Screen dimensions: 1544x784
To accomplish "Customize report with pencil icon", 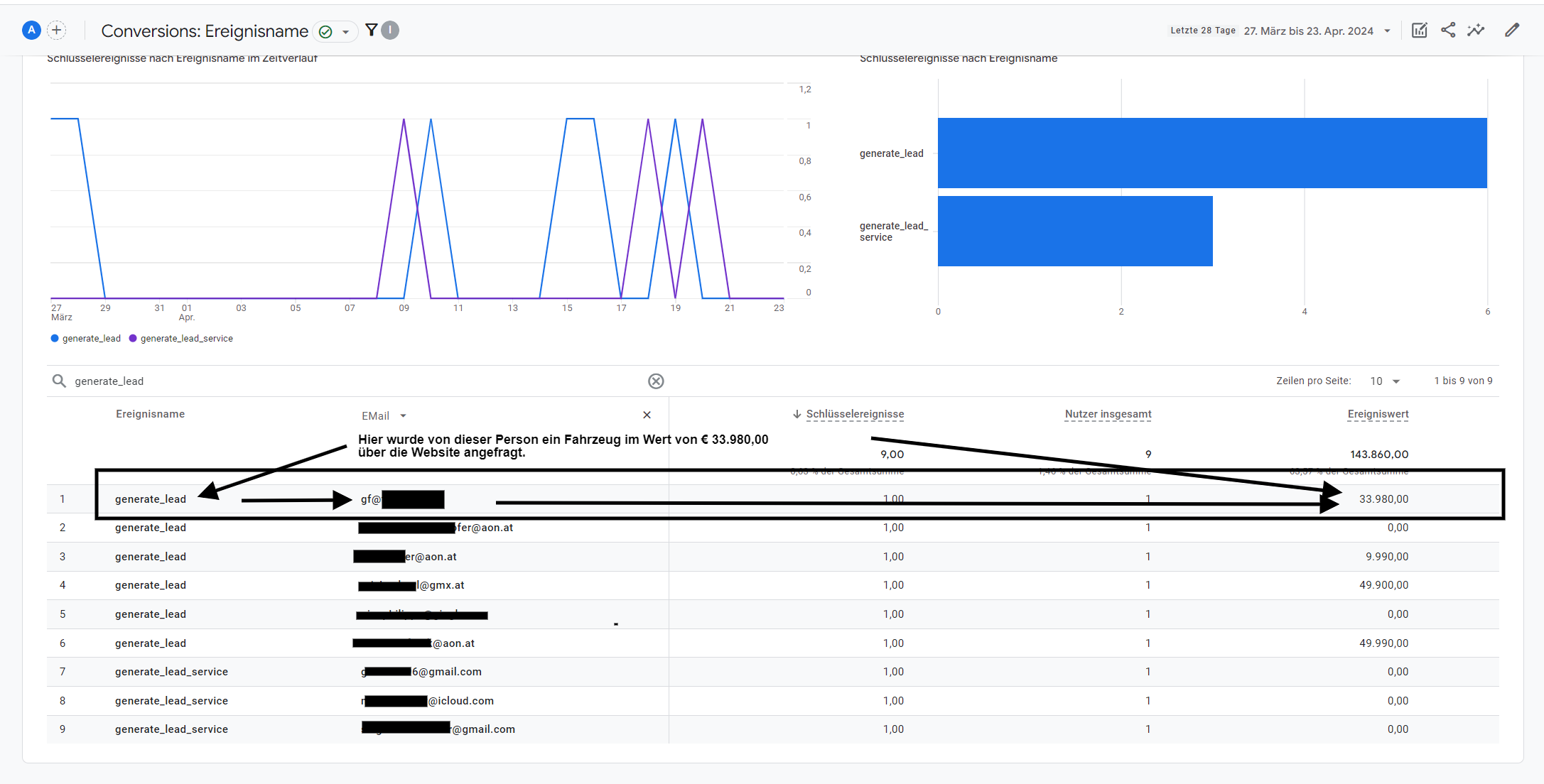I will pyautogui.click(x=1511, y=31).
